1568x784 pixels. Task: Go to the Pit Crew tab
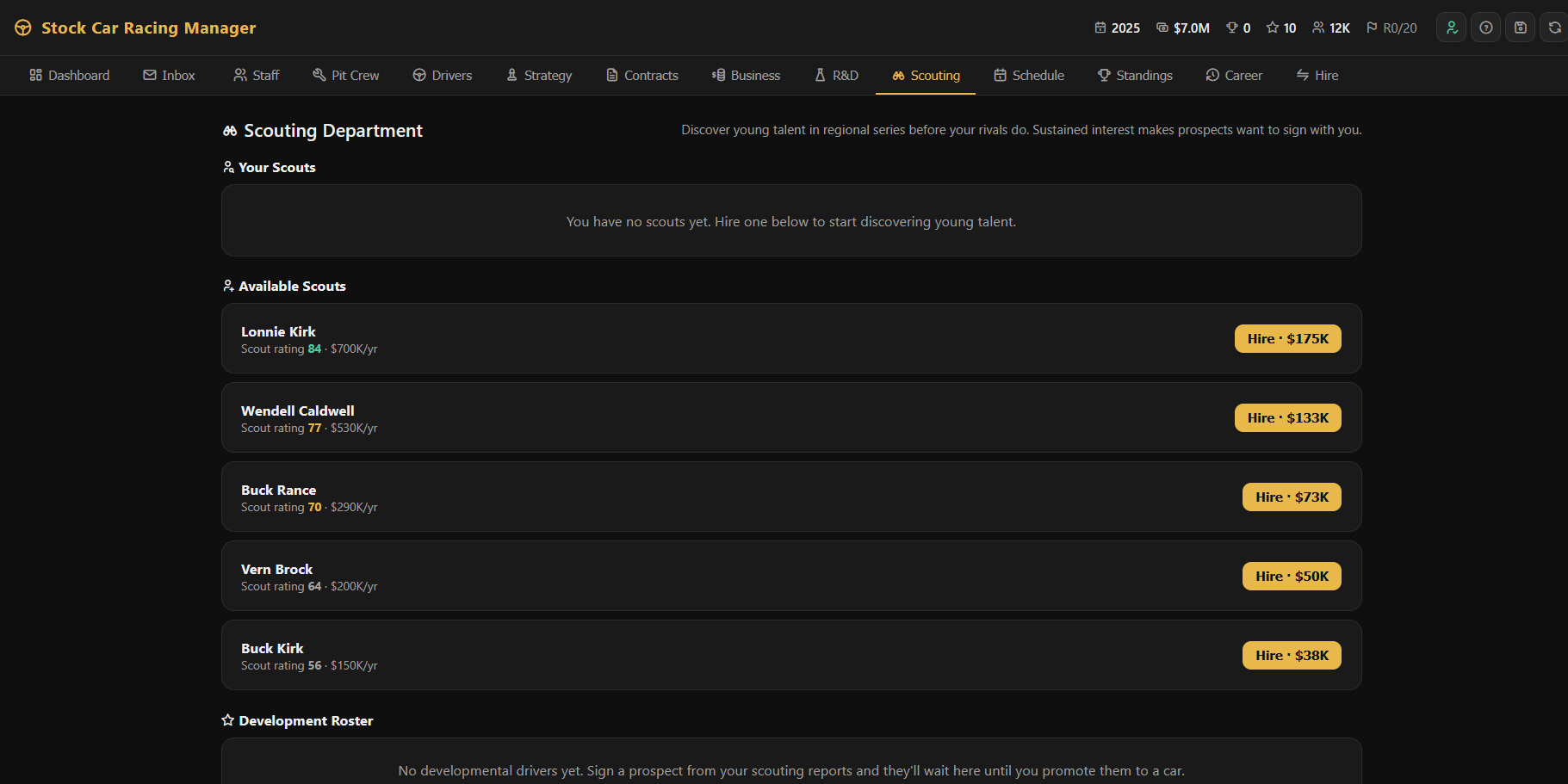tap(346, 75)
